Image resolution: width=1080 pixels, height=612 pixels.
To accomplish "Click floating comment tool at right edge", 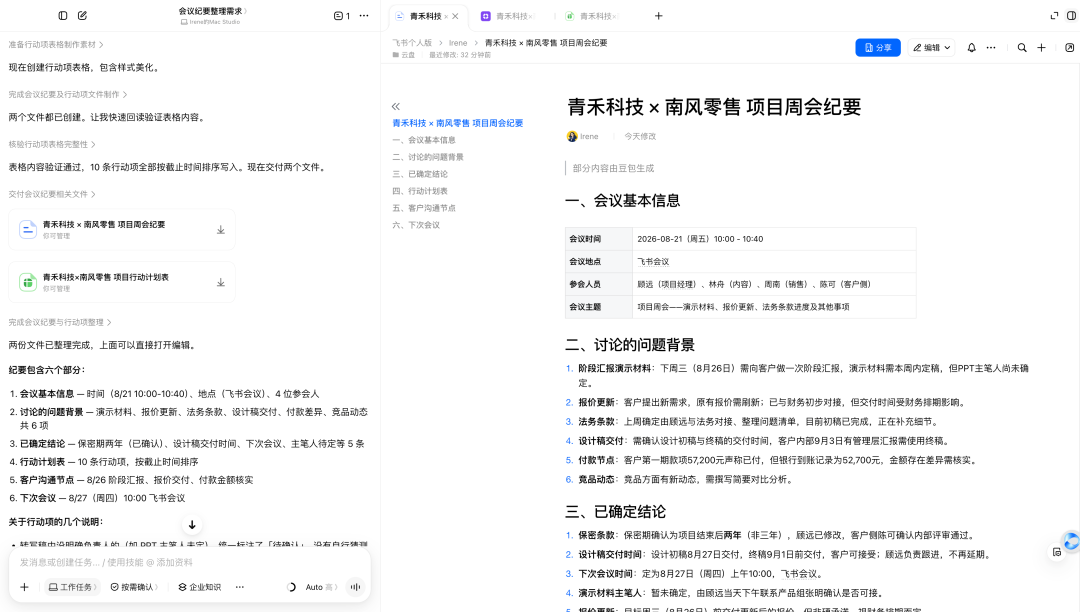I will point(1057,552).
